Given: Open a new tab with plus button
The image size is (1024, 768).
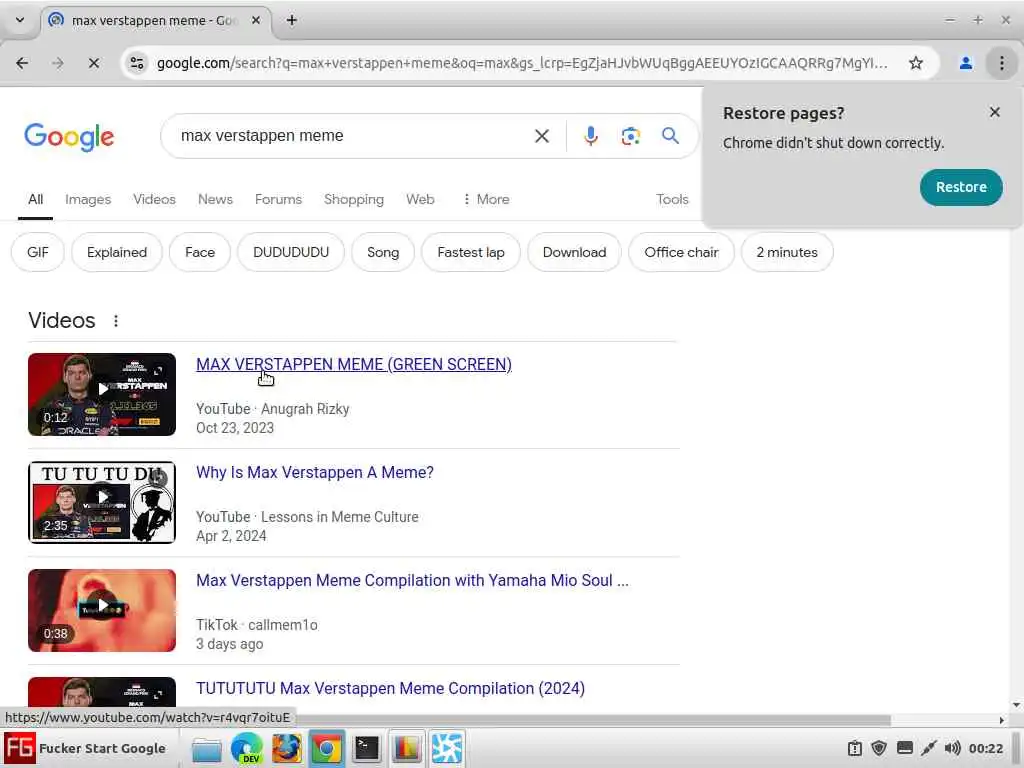Looking at the screenshot, I should tap(291, 20).
